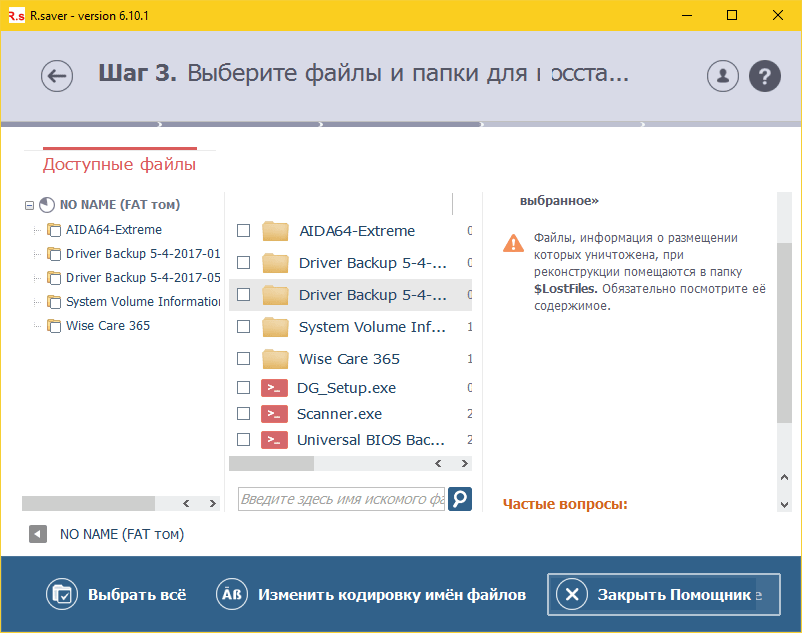Open the help question mark icon
The height and width of the screenshot is (633, 802).
[765, 76]
